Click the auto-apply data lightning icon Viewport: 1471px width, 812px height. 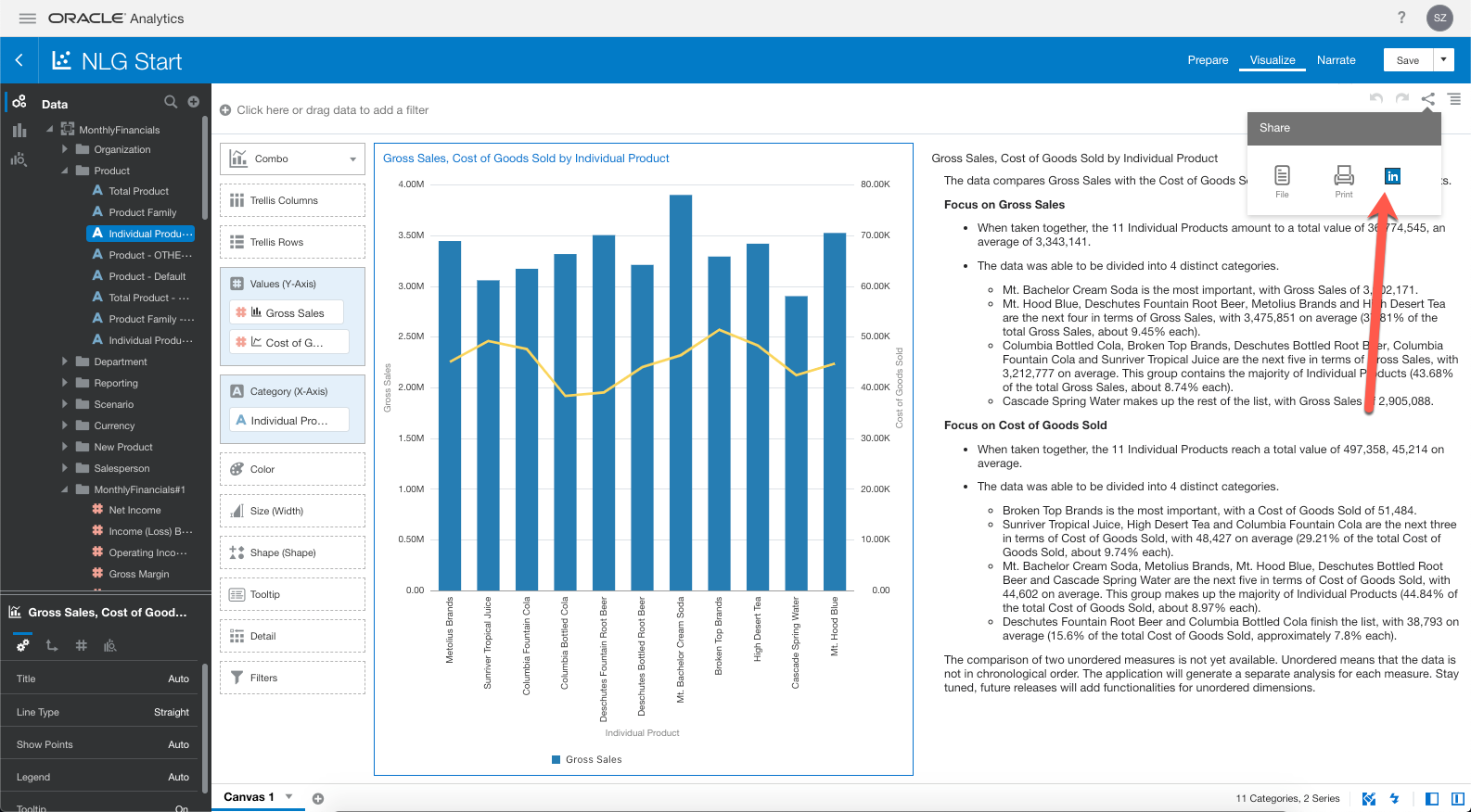coord(1394,798)
